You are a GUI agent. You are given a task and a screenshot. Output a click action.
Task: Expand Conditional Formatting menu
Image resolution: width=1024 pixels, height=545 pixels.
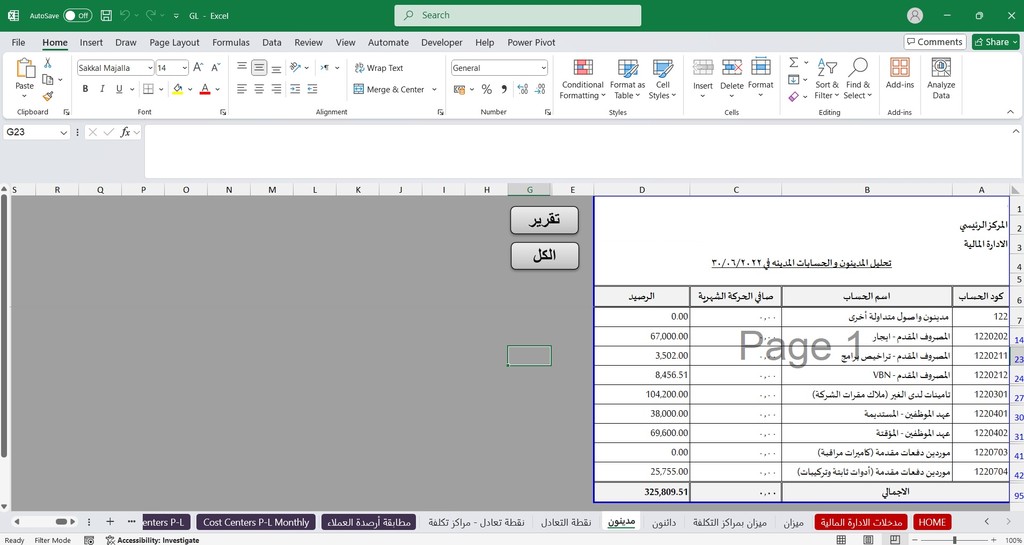click(583, 78)
